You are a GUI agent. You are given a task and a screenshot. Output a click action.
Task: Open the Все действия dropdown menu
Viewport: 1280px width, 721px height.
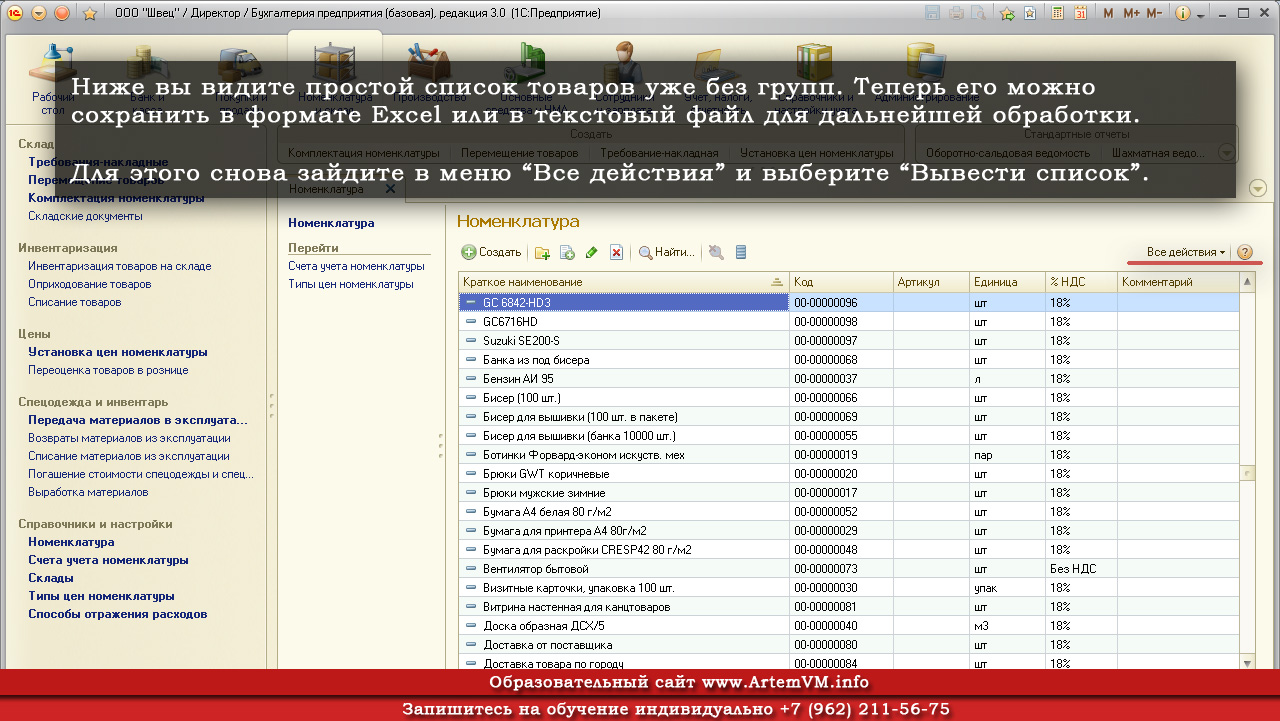coord(1186,252)
